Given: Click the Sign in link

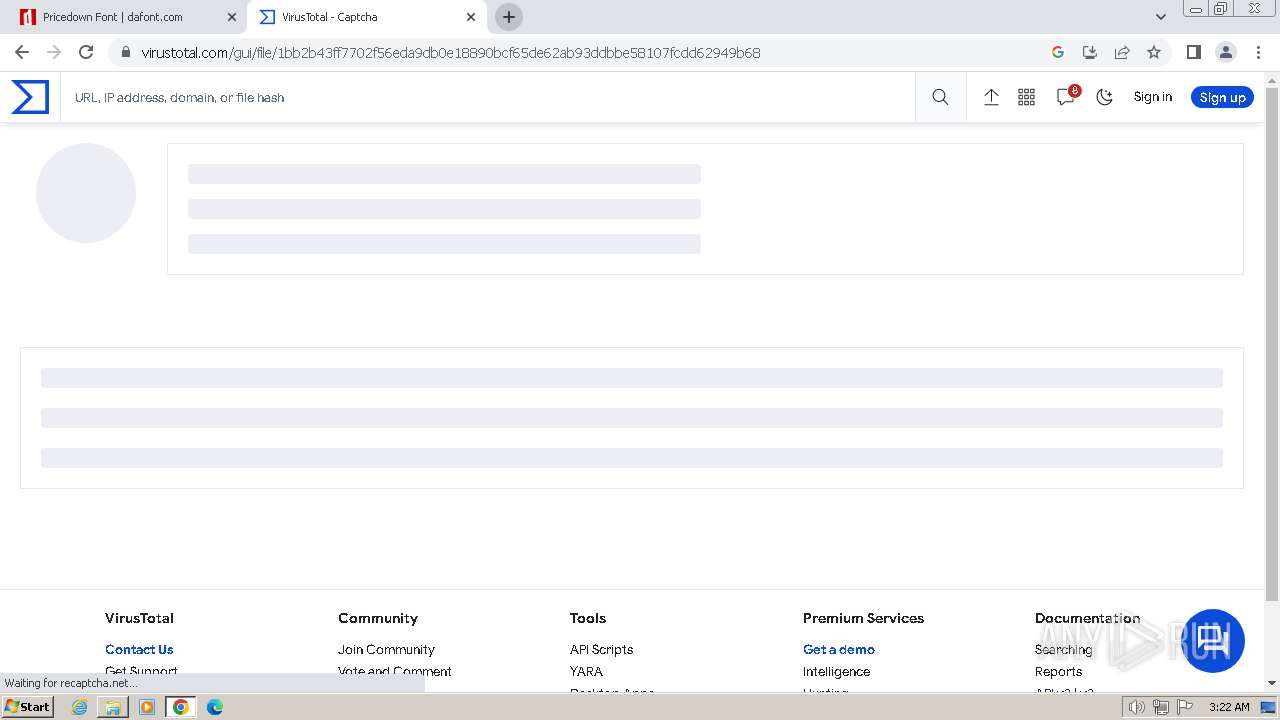Looking at the screenshot, I should (x=1152, y=97).
